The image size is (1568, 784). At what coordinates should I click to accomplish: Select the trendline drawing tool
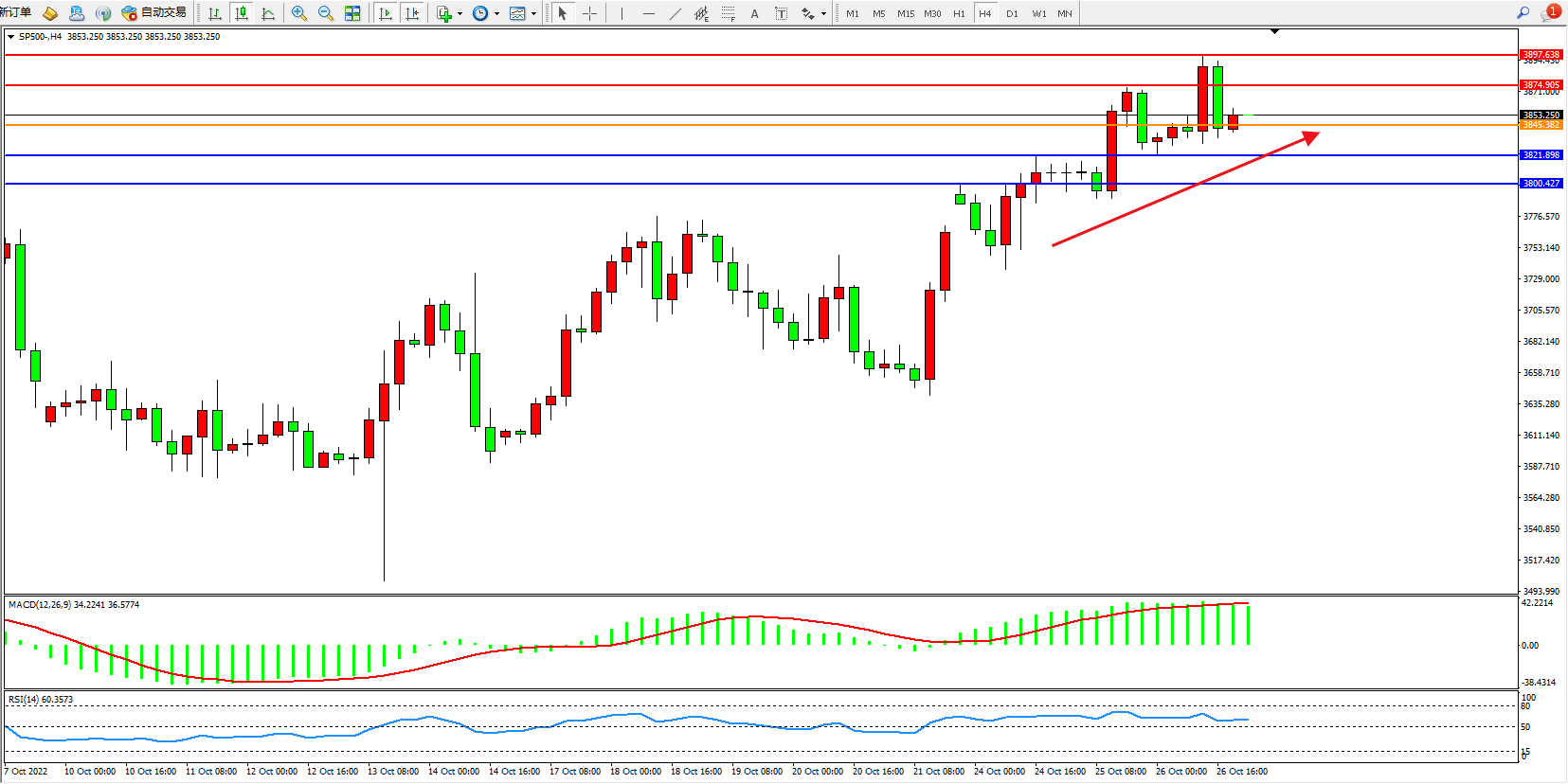(675, 13)
